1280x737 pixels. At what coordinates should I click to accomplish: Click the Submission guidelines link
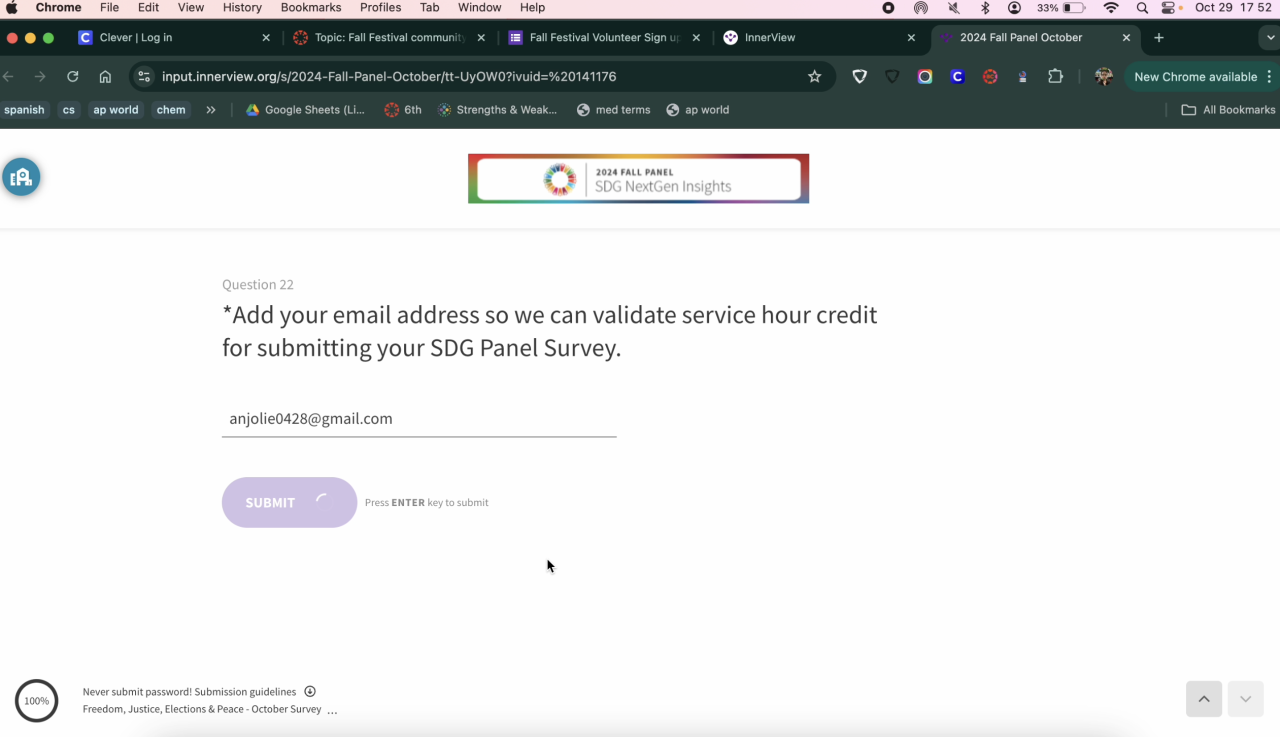pyautogui.click(x=245, y=692)
